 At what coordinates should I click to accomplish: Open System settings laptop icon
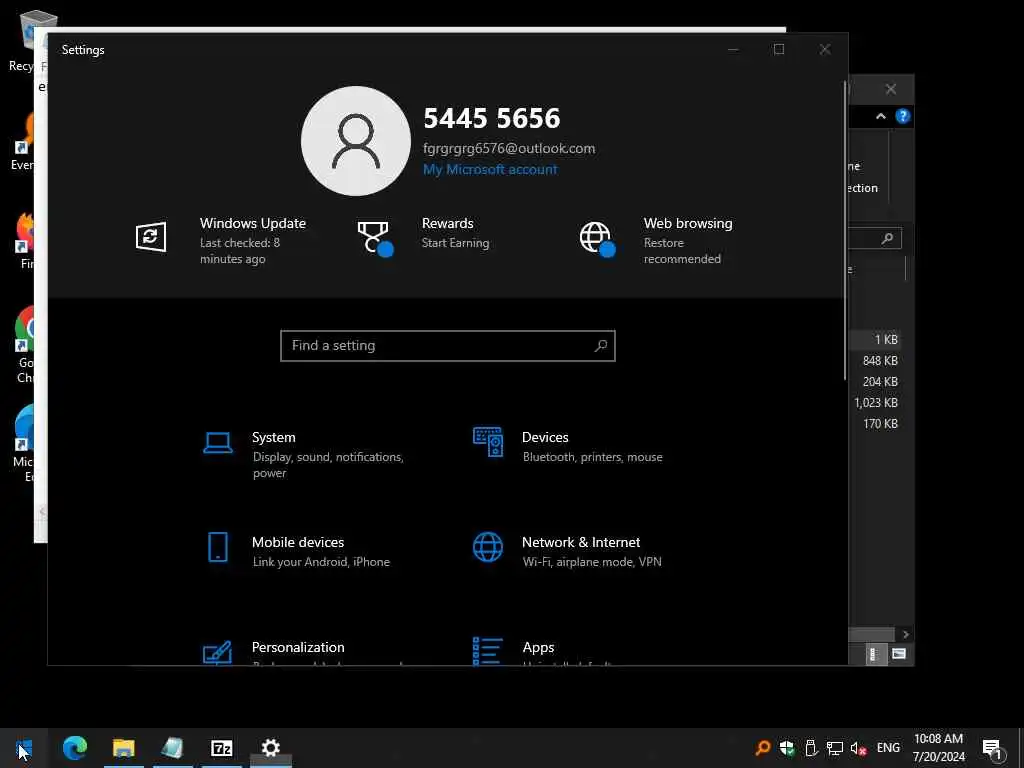point(218,443)
